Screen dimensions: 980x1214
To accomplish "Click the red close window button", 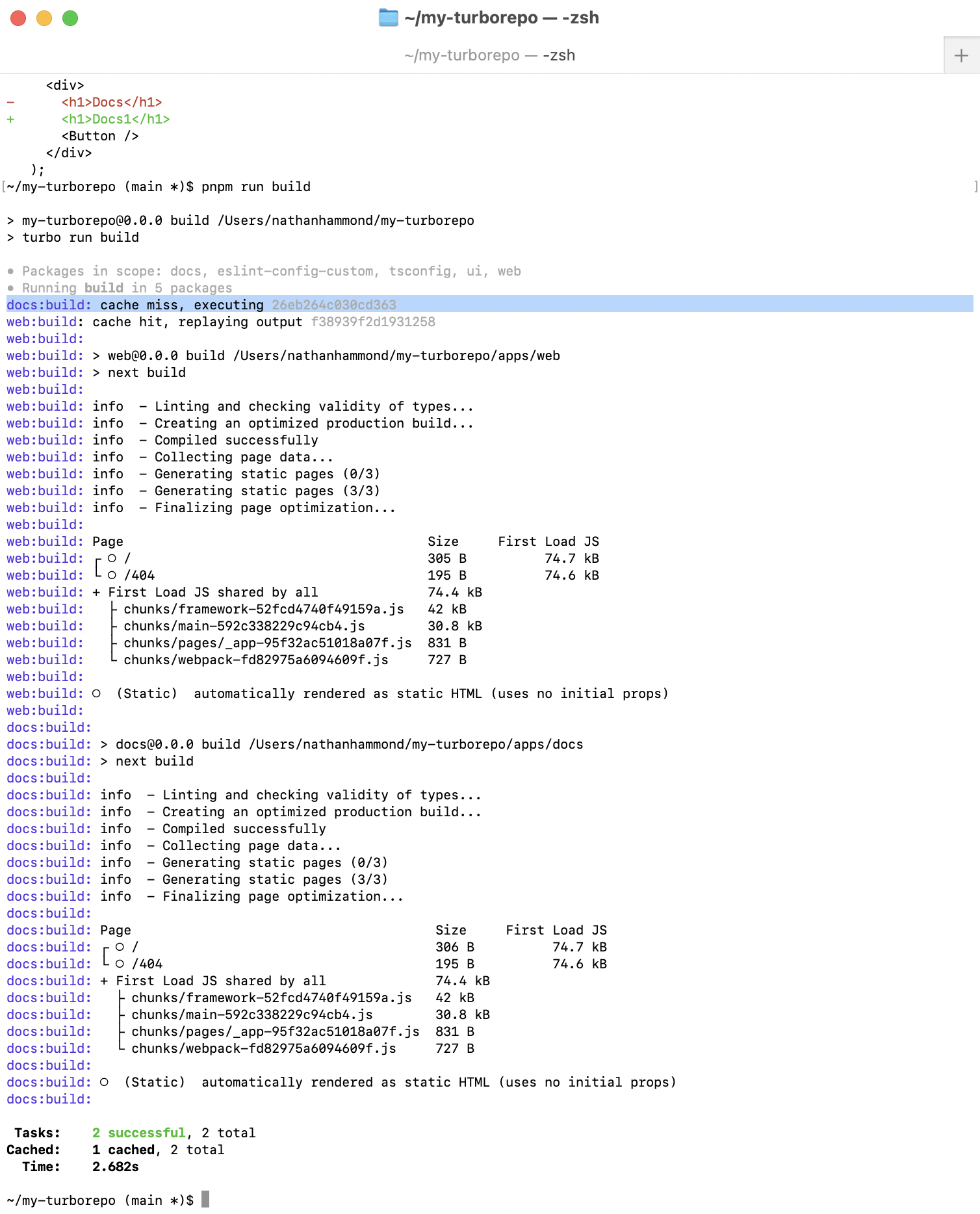I will (x=18, y=18).
